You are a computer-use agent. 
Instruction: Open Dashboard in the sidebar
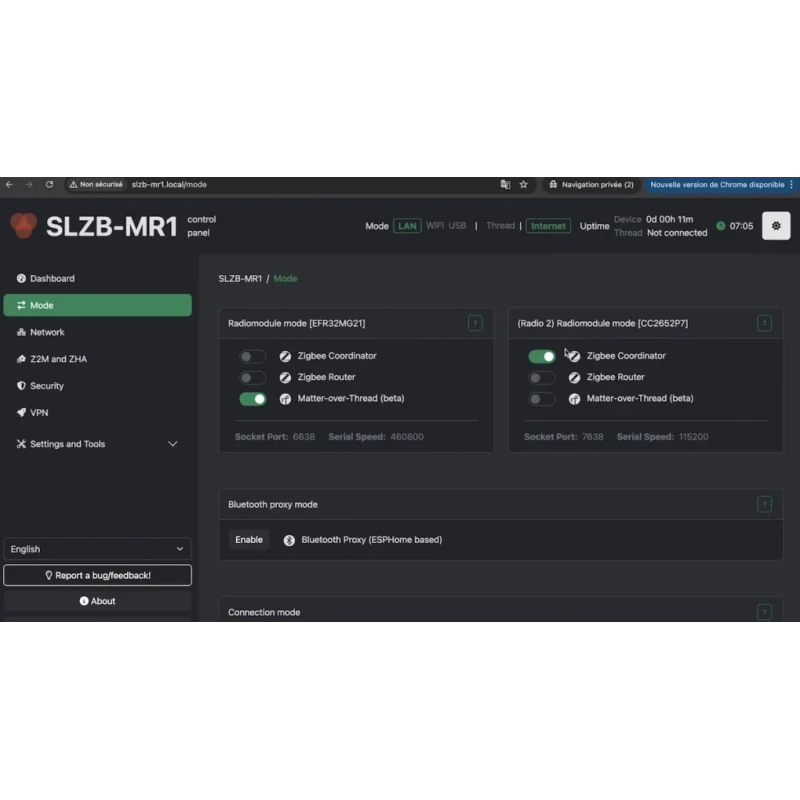tap(52, 279)
